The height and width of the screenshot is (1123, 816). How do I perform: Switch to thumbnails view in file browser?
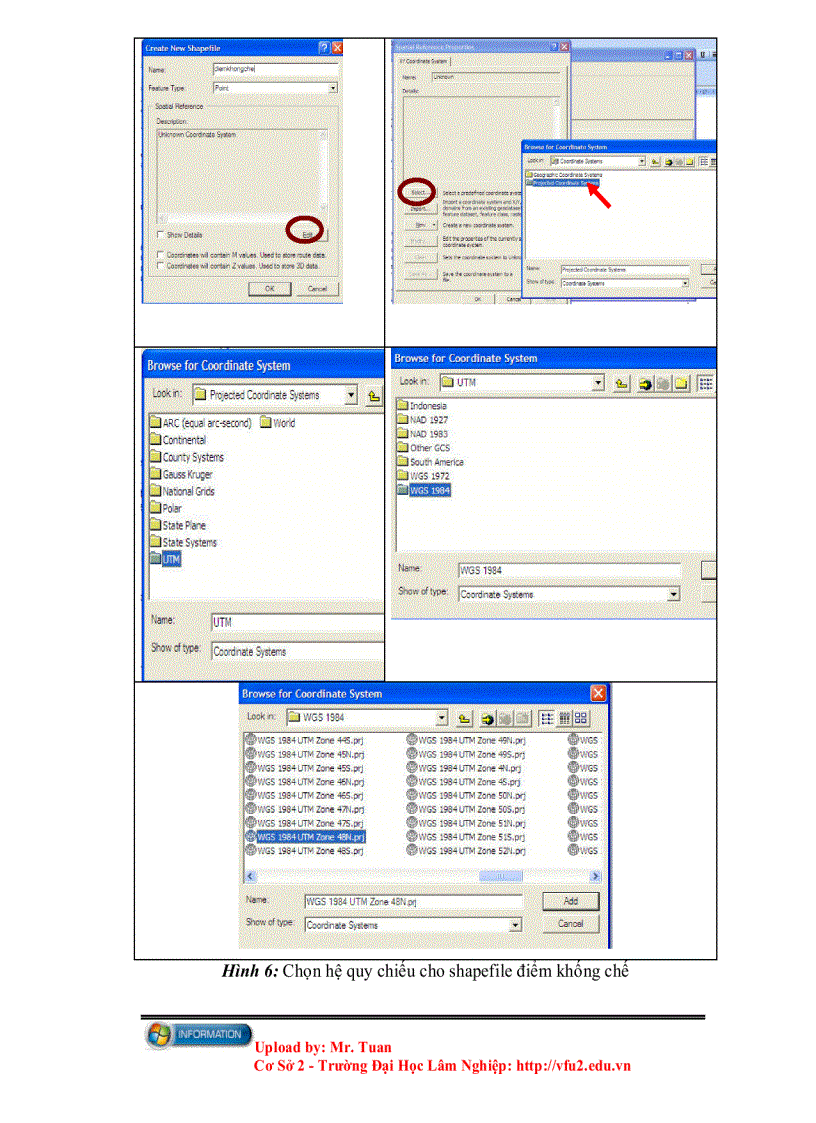coord(581,718)
